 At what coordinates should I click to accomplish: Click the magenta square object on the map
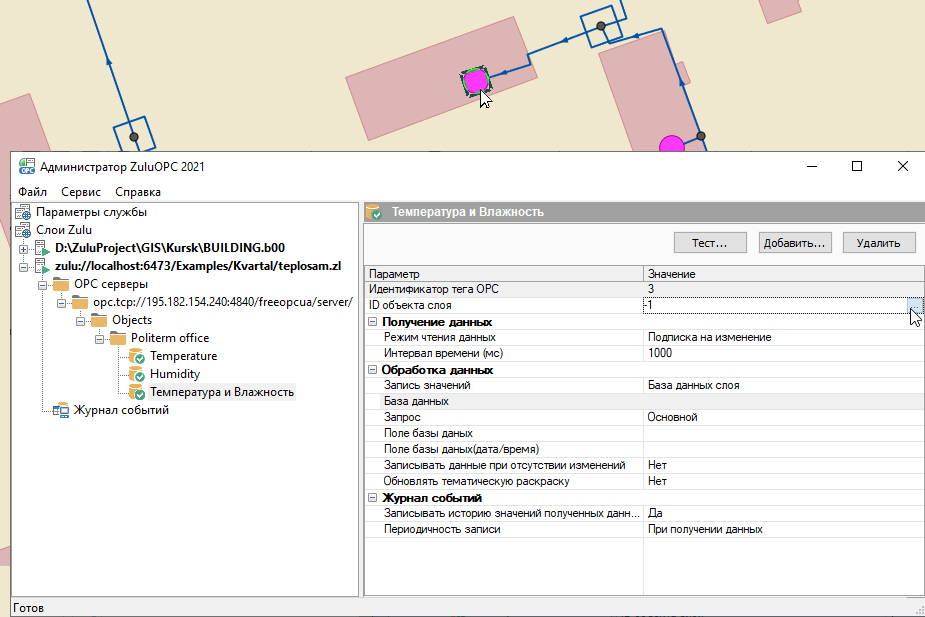coord(475,80)
